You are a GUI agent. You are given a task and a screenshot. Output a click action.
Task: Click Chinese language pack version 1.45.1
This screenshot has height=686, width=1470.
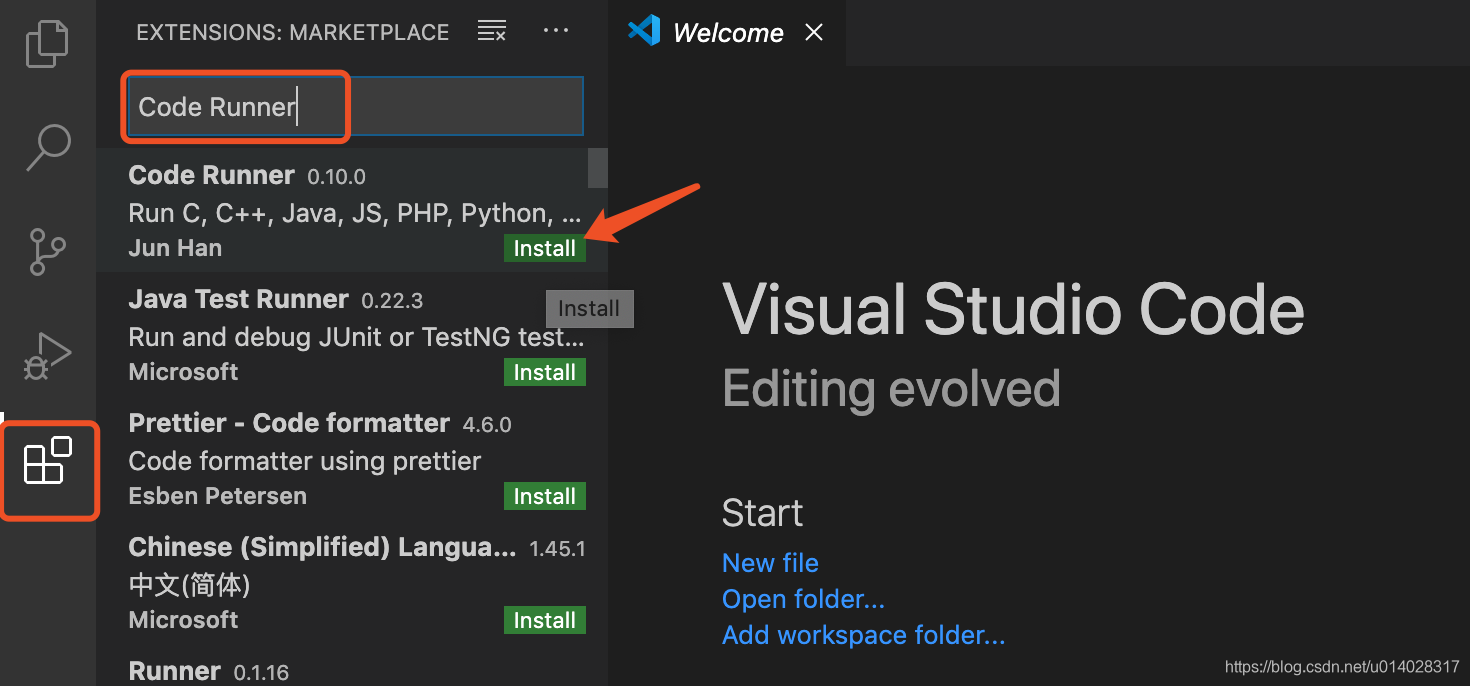tap(557, 549)
